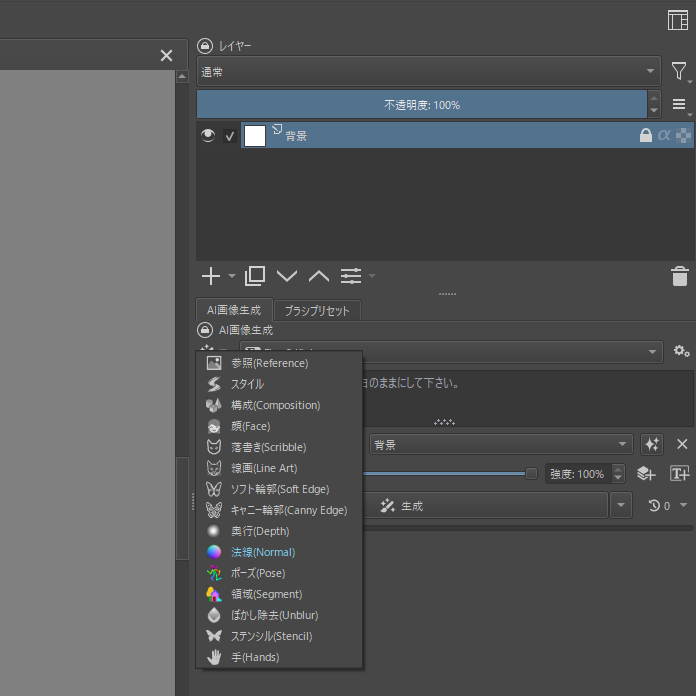The height and width of the screenshot is (696, 696).
Task: Move the layer up with the chevron icon
Action: coord(319,276)
